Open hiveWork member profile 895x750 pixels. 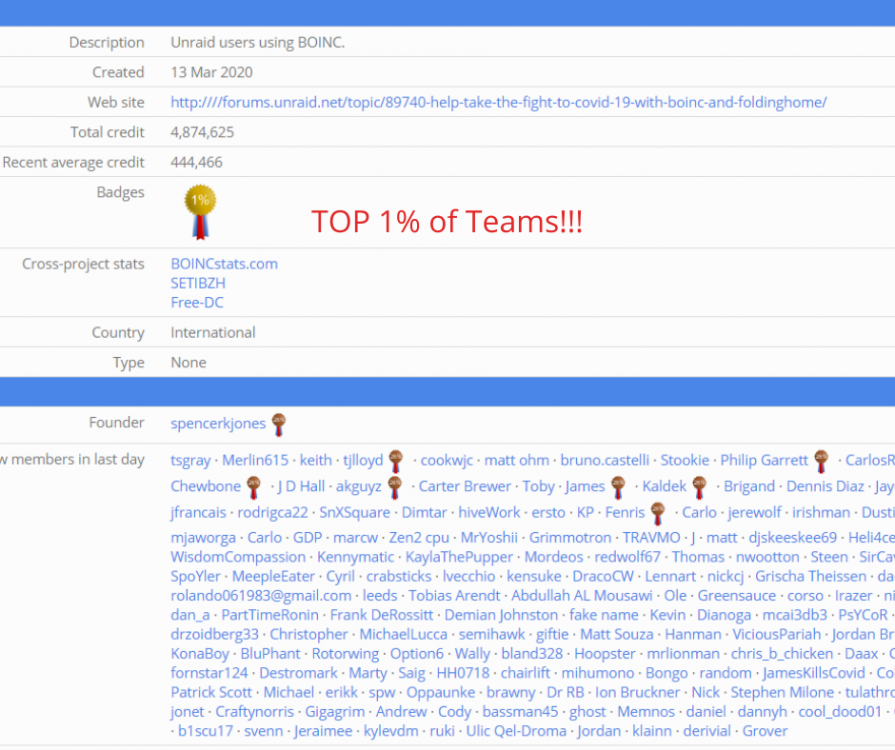pyautogui.click(x=489, y=513)
